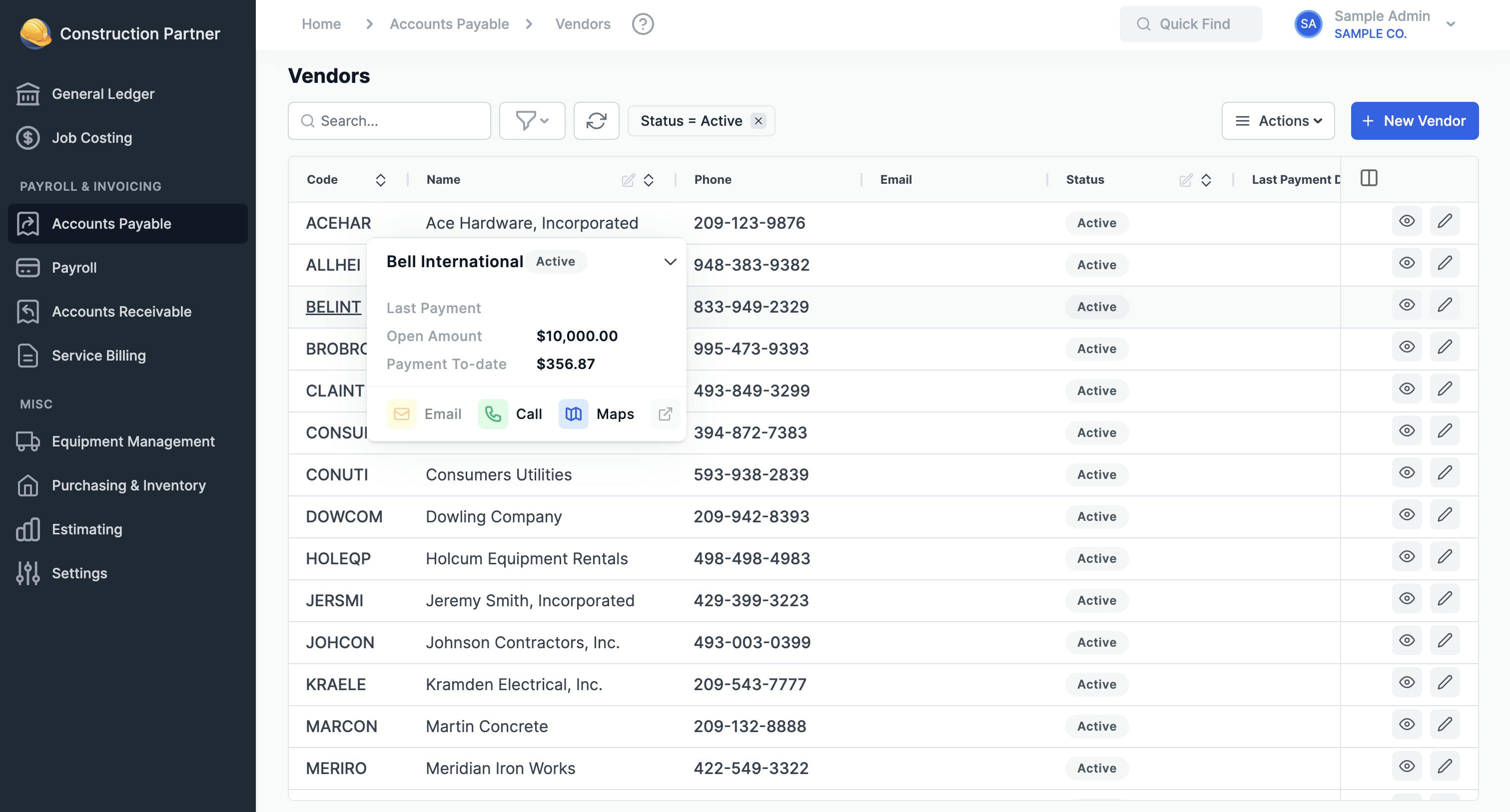View Consumers Utilities with eye icon
This screenshot has height=812, width=1510.
[x=1407, y=472]
